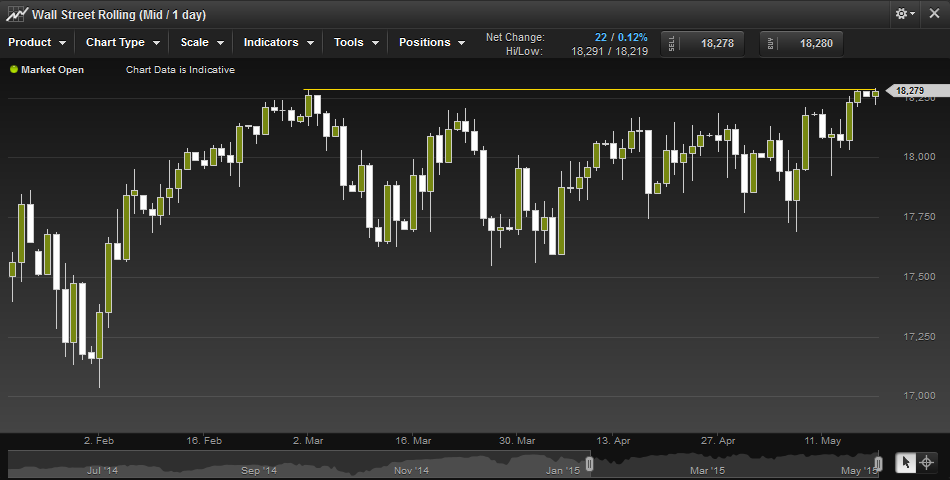Screen dimensions: 950x480
Task: Click the right range handle near May '15
Action: [878, 463]
